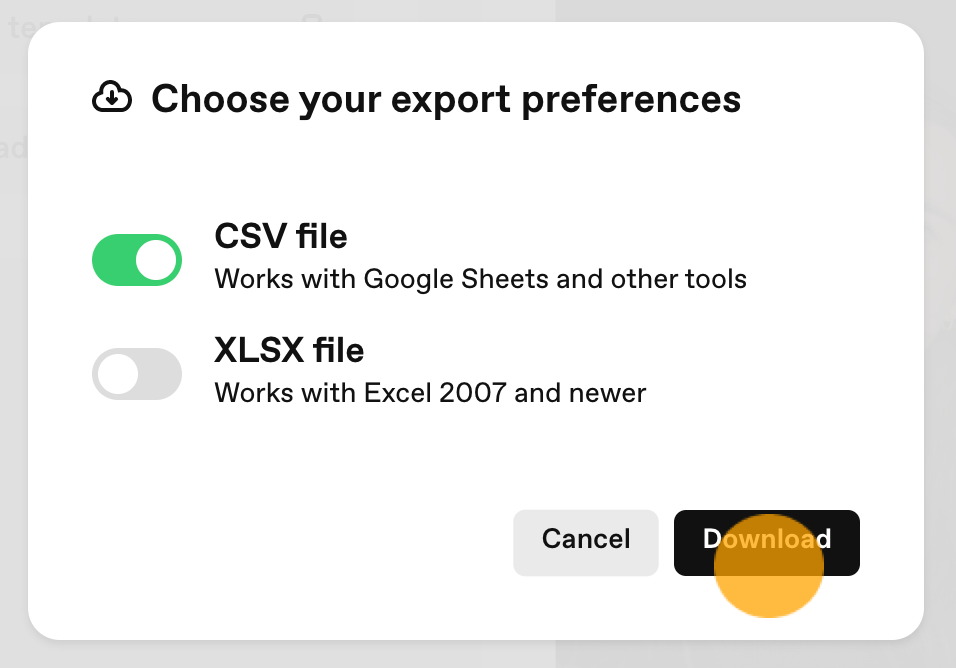This screenshot has height=668, width=956.
Task: Click dimmed backdrop left of the dialog
Action: click(13, 366)
